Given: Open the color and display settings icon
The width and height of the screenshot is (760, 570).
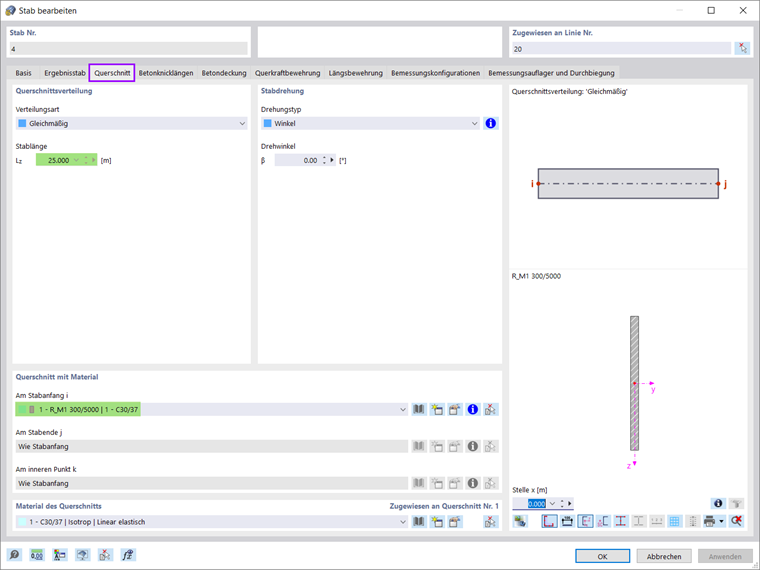Looking at the screenshot, I should tap(60, 554).
